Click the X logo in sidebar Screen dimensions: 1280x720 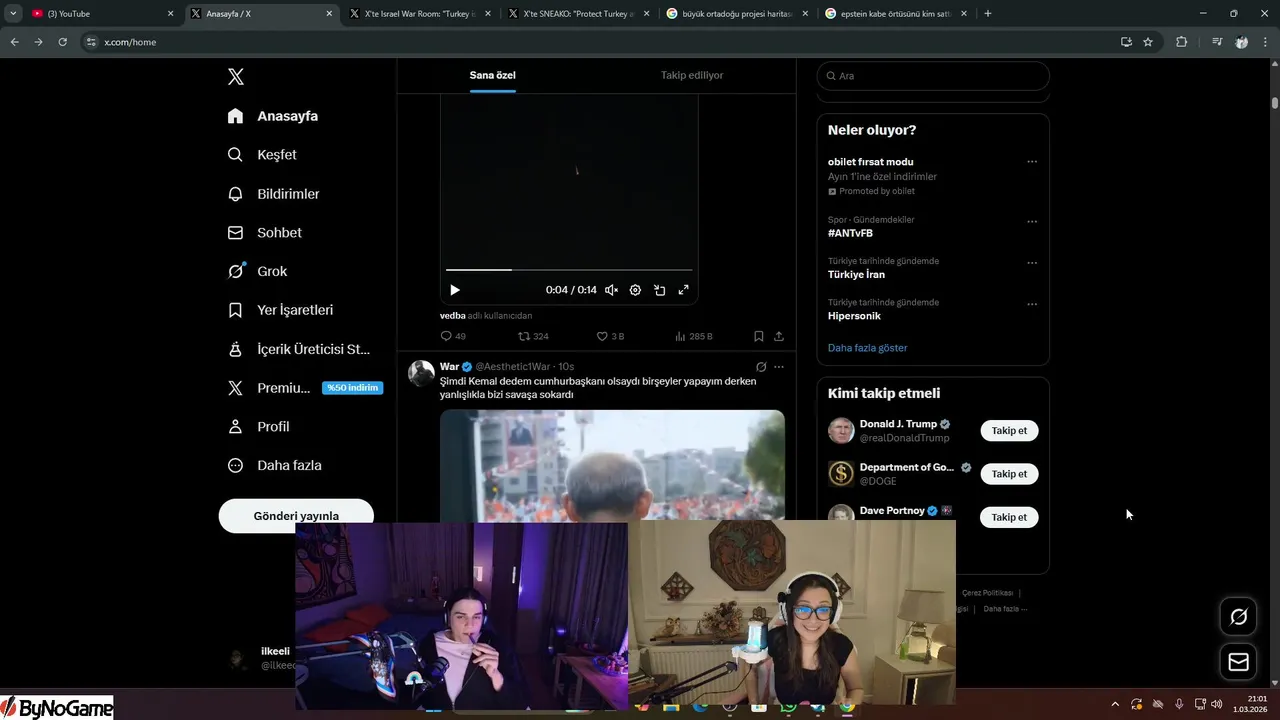coord(236,77)
